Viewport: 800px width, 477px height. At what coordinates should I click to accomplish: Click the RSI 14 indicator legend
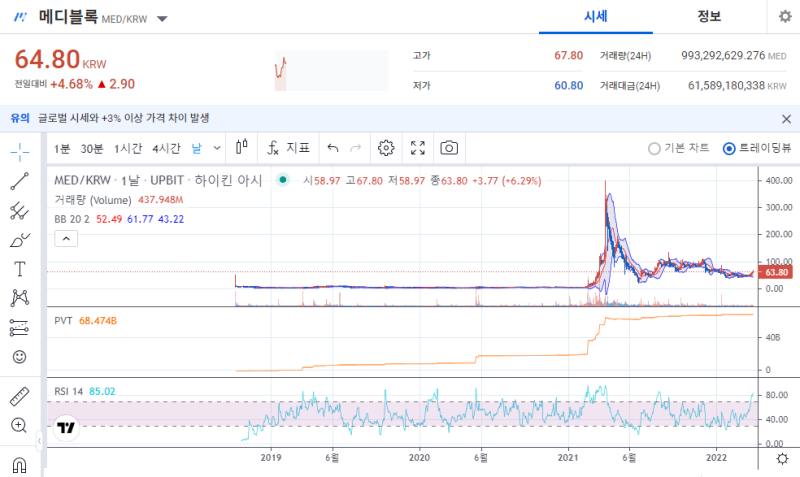(x=68, y=392)
